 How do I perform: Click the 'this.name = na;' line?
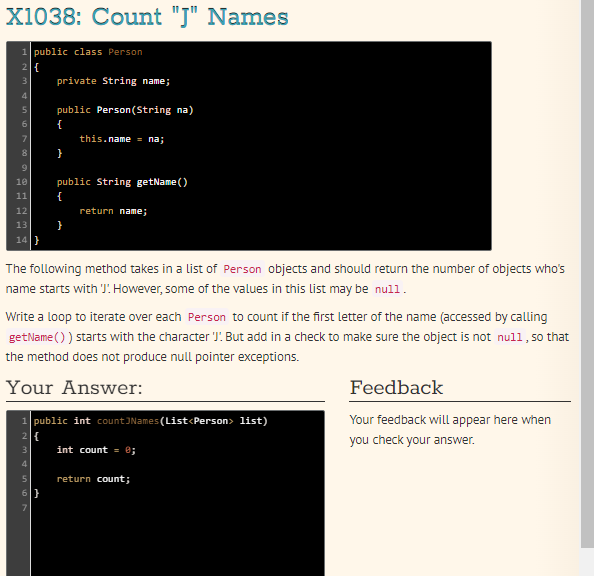point(122,139)
